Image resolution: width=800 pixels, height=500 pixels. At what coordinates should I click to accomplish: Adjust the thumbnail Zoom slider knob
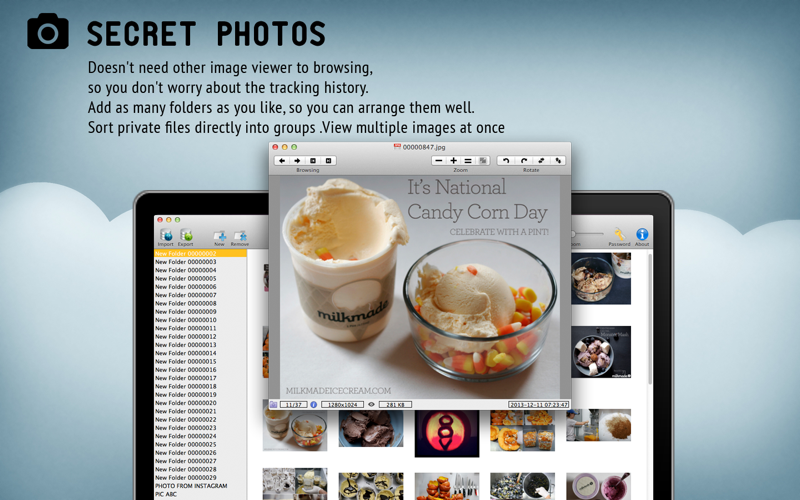tap(573, 234)
